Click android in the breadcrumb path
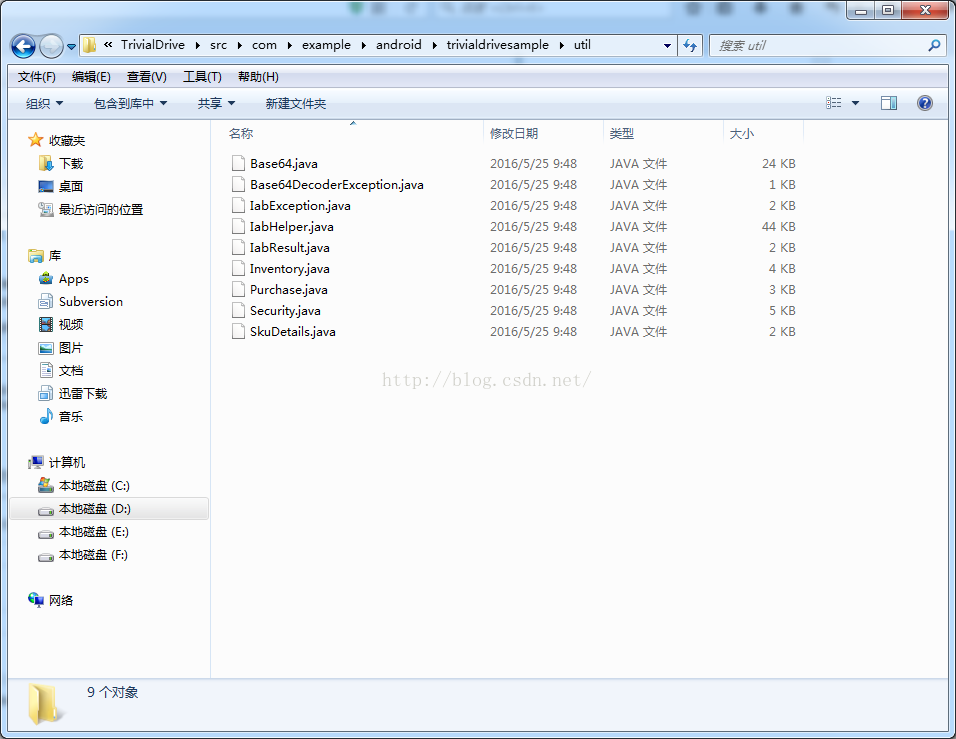The width and height of the screenshot is (956, 739). pyautogui.click(x=399, y=45)
